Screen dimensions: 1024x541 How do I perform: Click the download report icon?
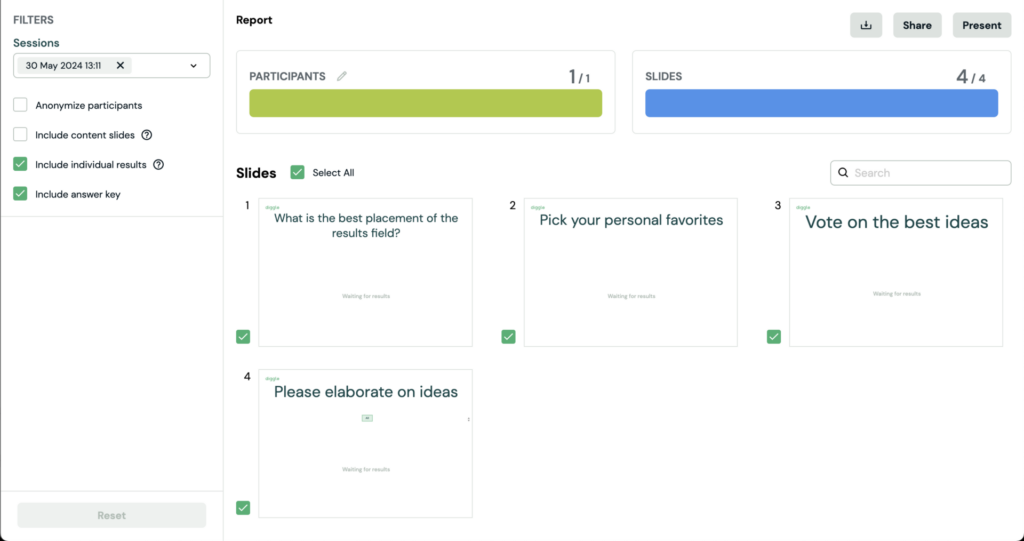click(866, 25)
